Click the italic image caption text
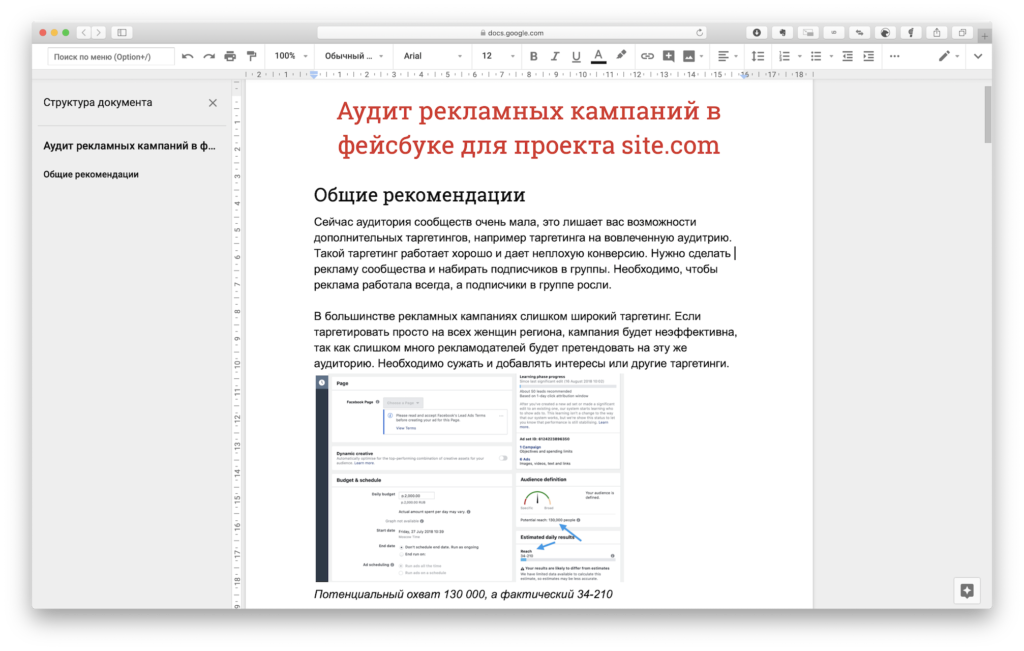Viewport: 1024px width, 651px height. pos(463,594)
